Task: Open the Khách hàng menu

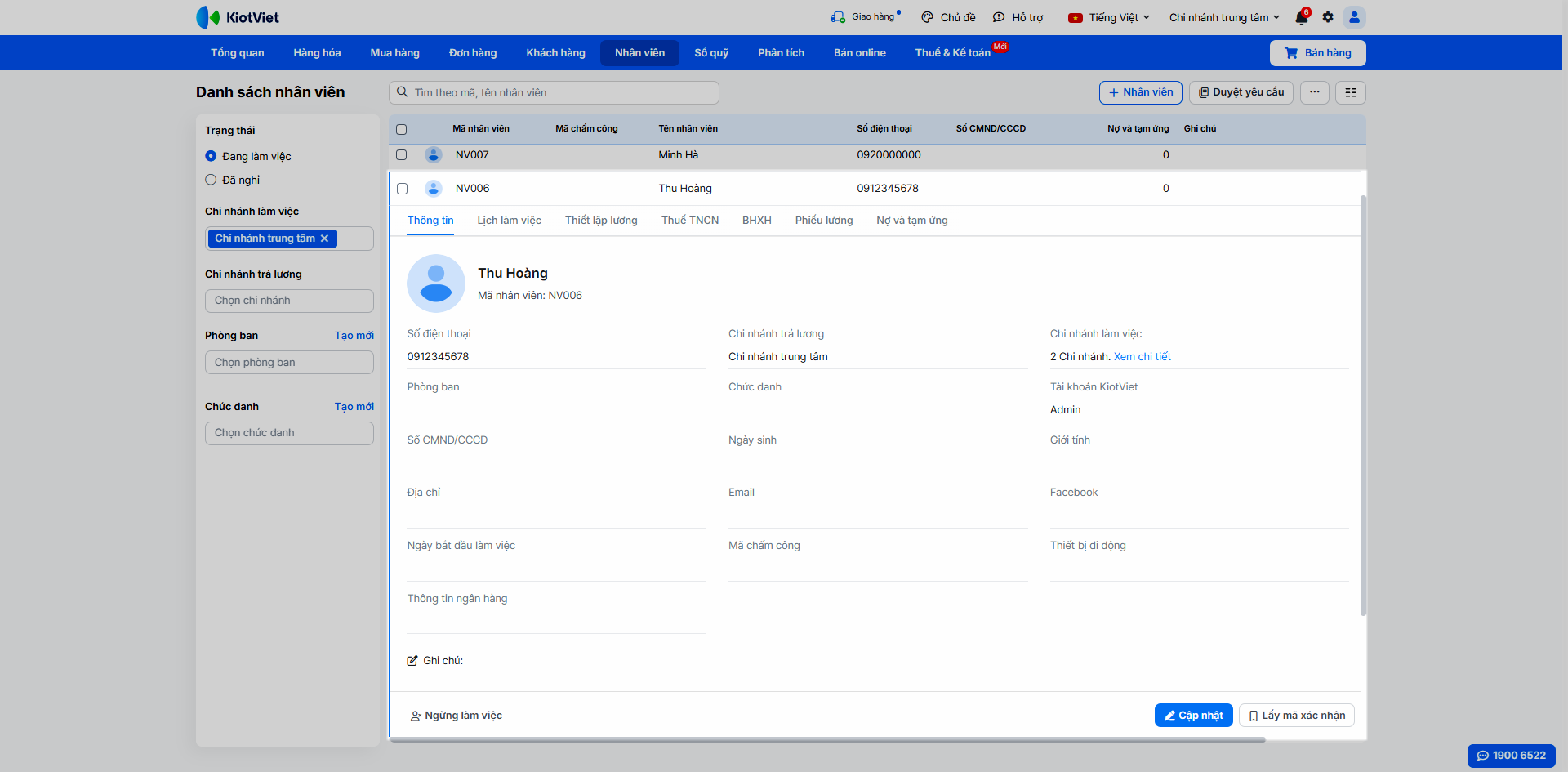Action: [556, 53]
